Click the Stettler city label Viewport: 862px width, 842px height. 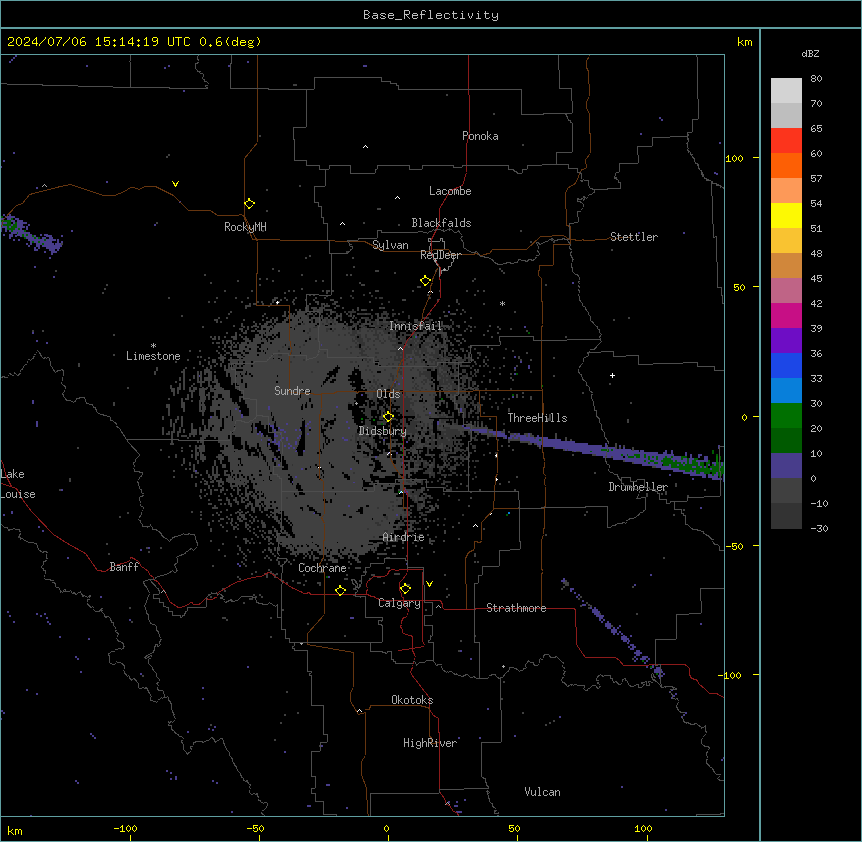click(634, 237)
